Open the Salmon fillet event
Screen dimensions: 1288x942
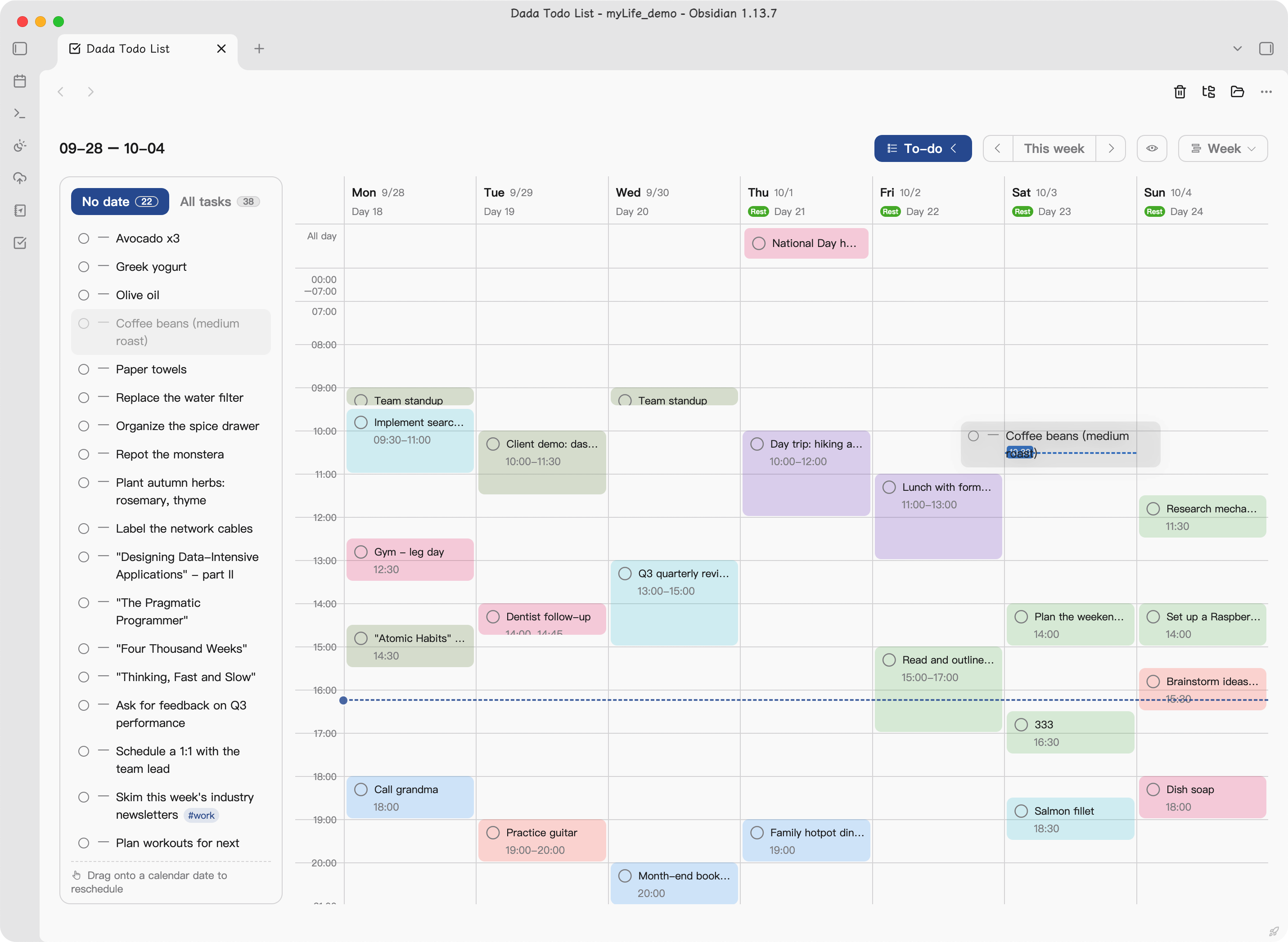[1070, 819]
